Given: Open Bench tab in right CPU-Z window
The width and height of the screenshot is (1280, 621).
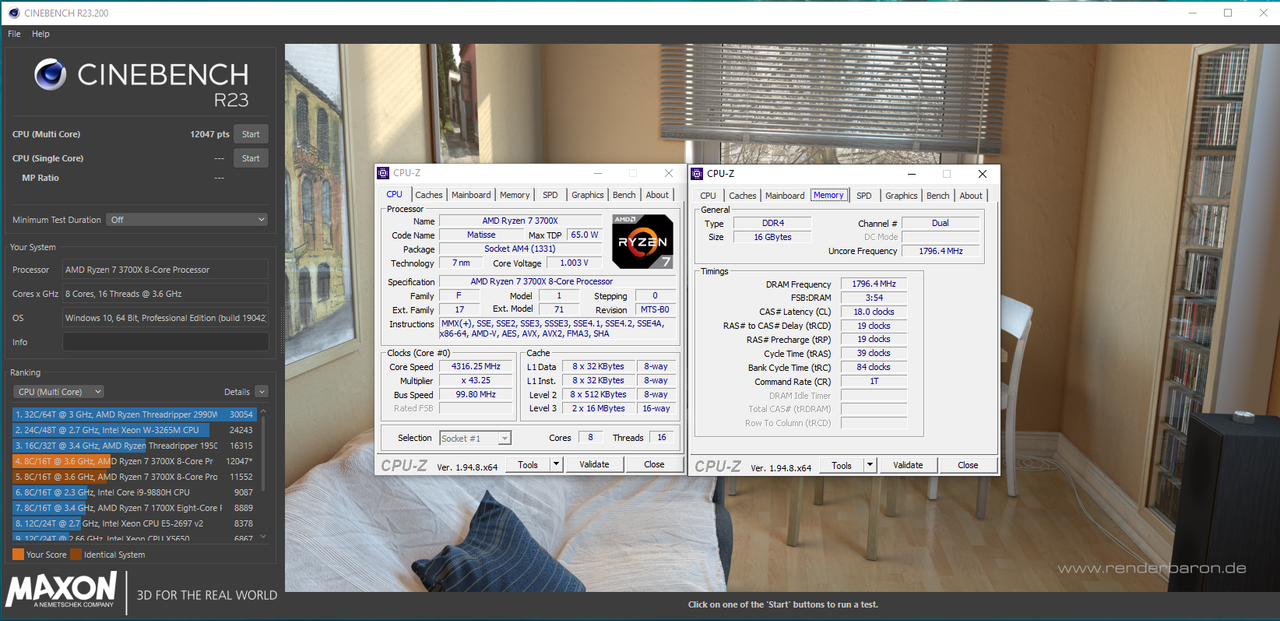Looking at the screenshot, I should point(938,195).
